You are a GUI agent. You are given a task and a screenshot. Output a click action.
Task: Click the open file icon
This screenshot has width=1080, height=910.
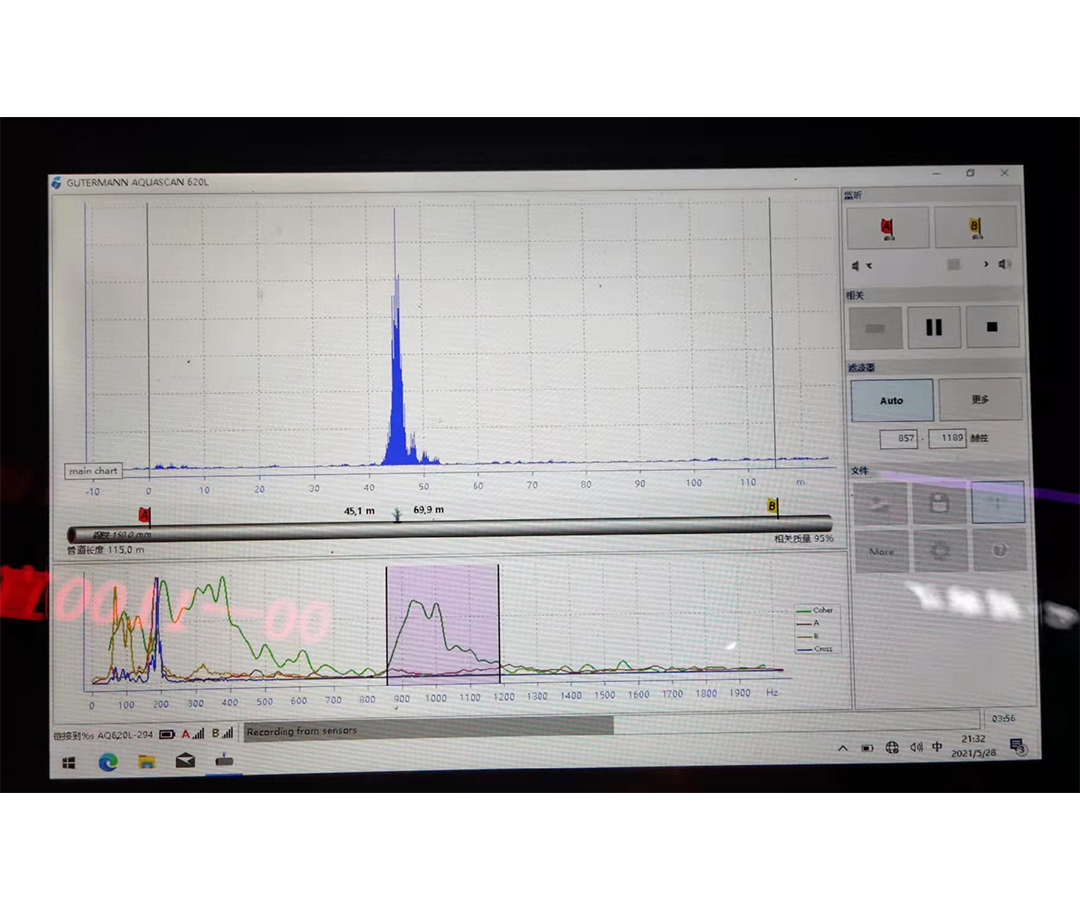[x=880, y=504]
